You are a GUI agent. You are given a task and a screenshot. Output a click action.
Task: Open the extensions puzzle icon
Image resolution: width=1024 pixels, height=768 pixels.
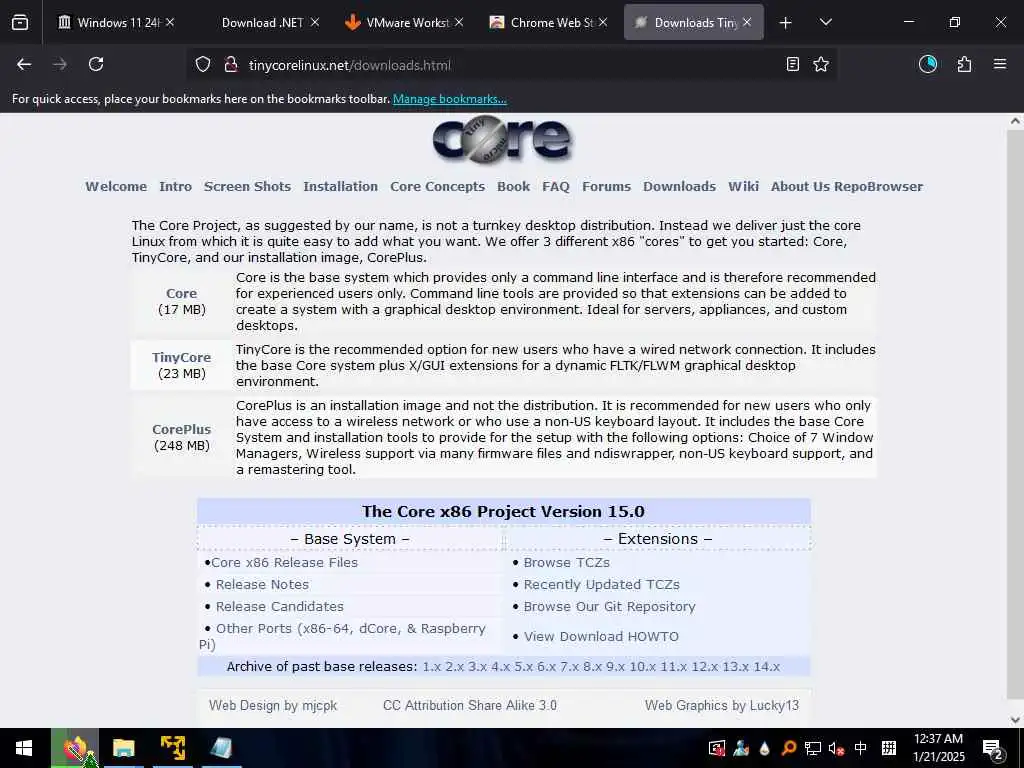tap(964, 64)
